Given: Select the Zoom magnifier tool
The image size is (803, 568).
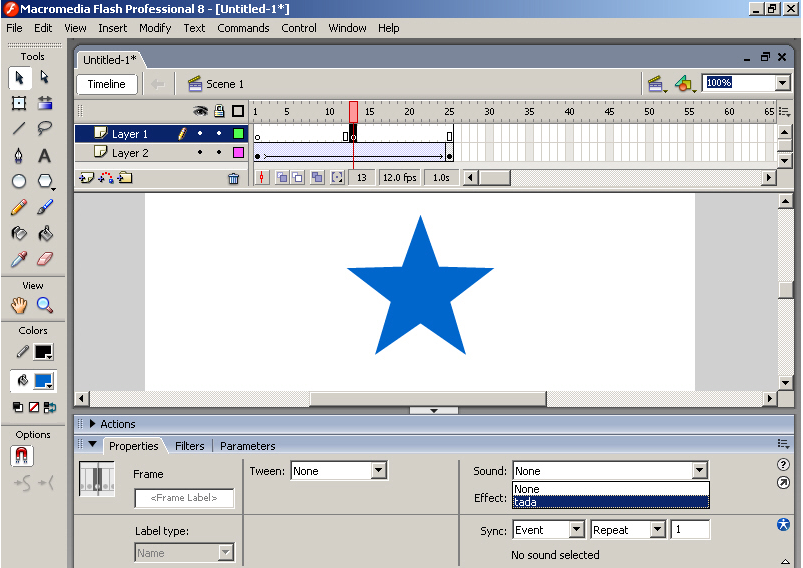Looking at the screenshot, I should 45,305.
